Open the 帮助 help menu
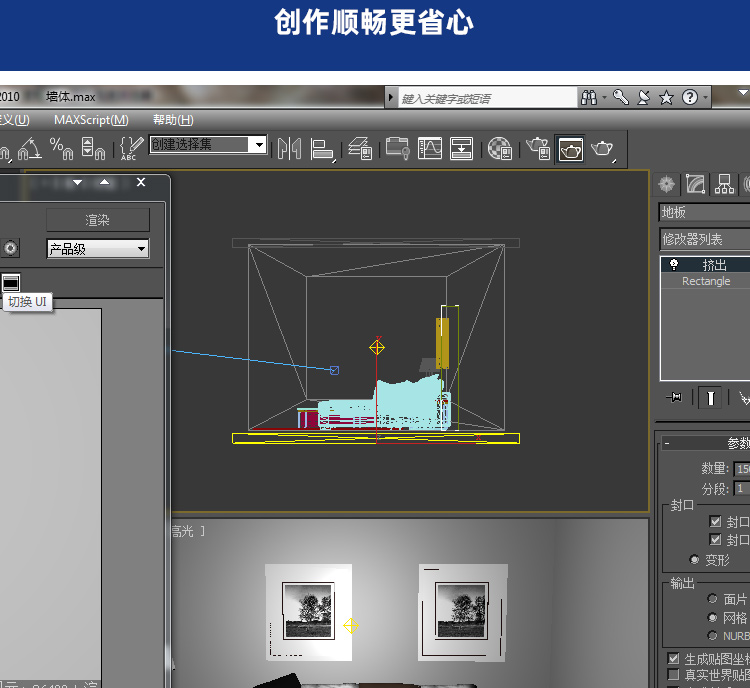Image resolution: width=750 pixels, height=688 pixels. (x=173, y=120)
